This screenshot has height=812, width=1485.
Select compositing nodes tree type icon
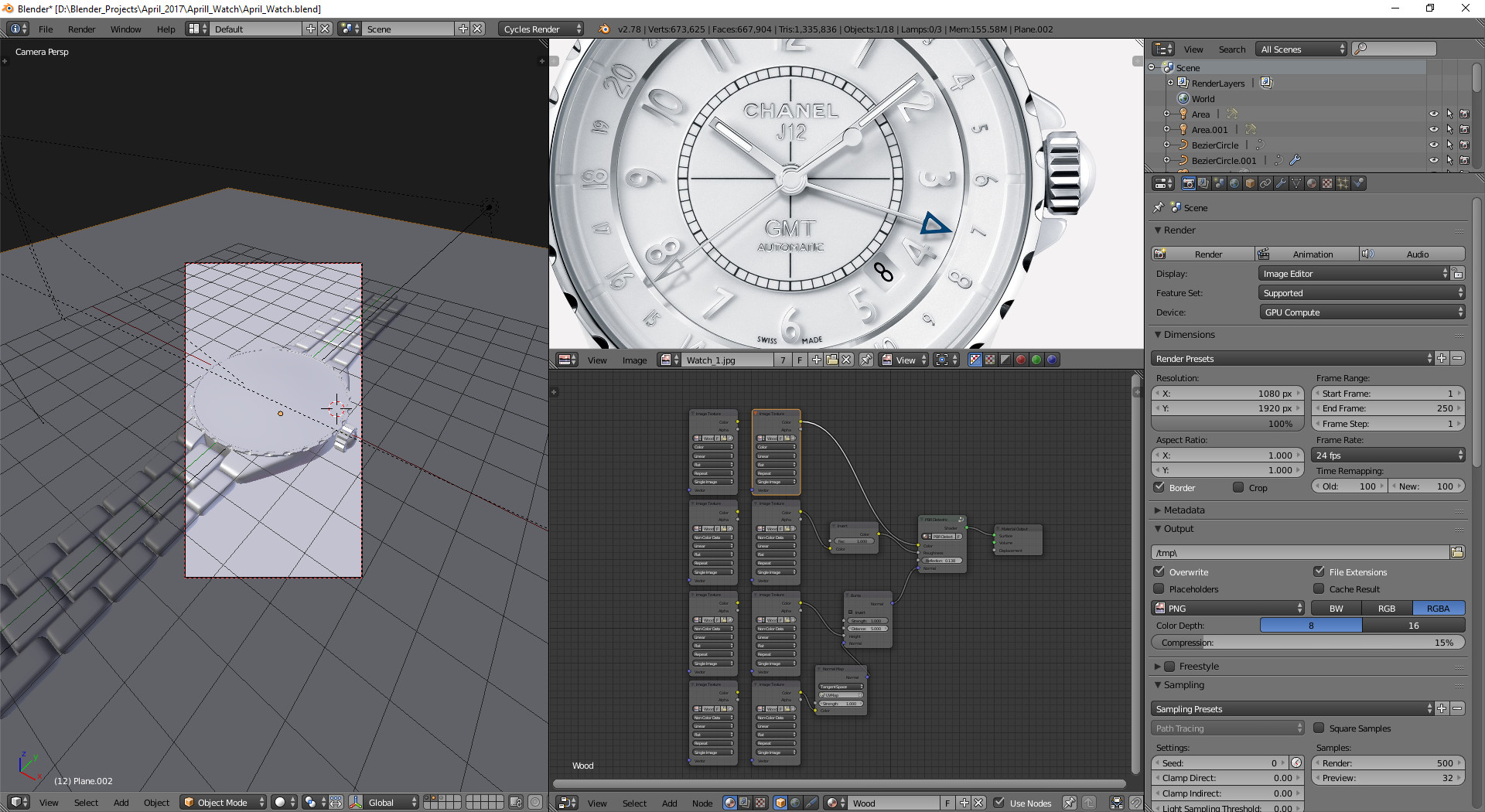pyautogui.click(x=745, y=803)
